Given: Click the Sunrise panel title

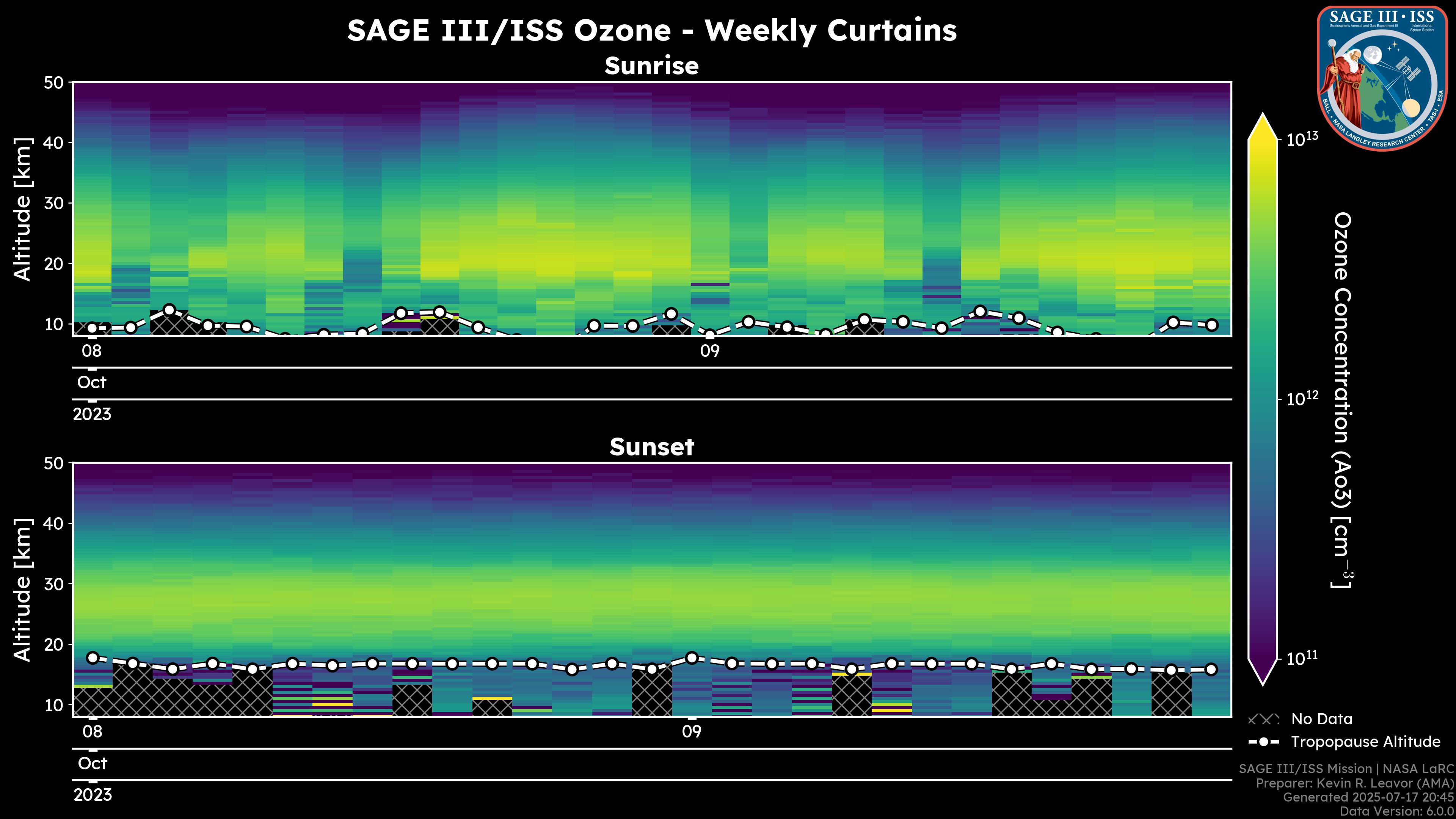Looking at the screenshot, I should coord(652,66).
